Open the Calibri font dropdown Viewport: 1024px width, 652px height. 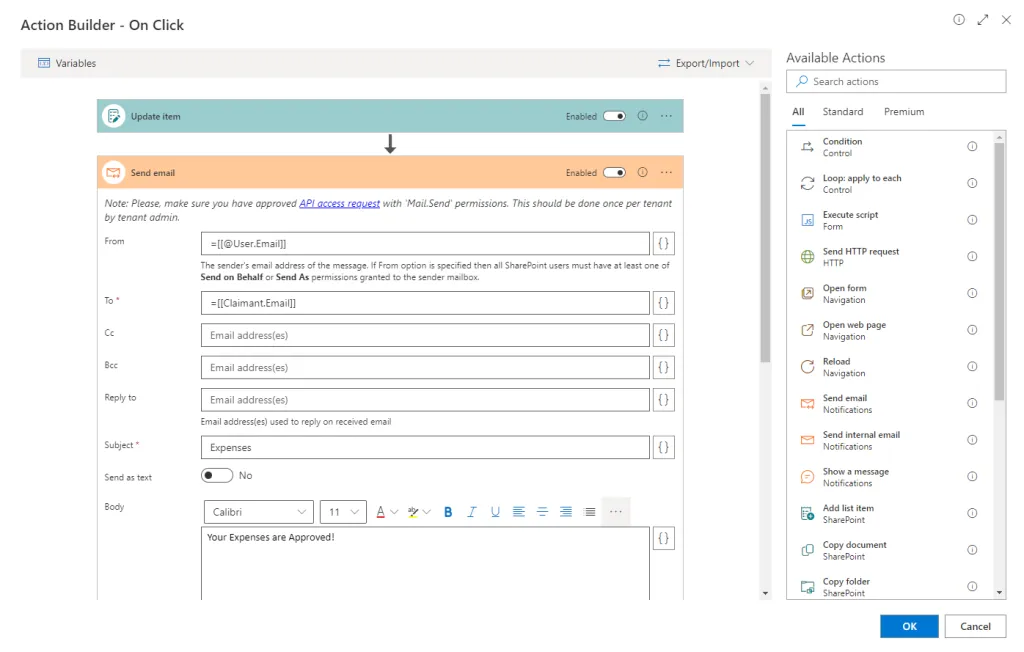pos(258,512)
